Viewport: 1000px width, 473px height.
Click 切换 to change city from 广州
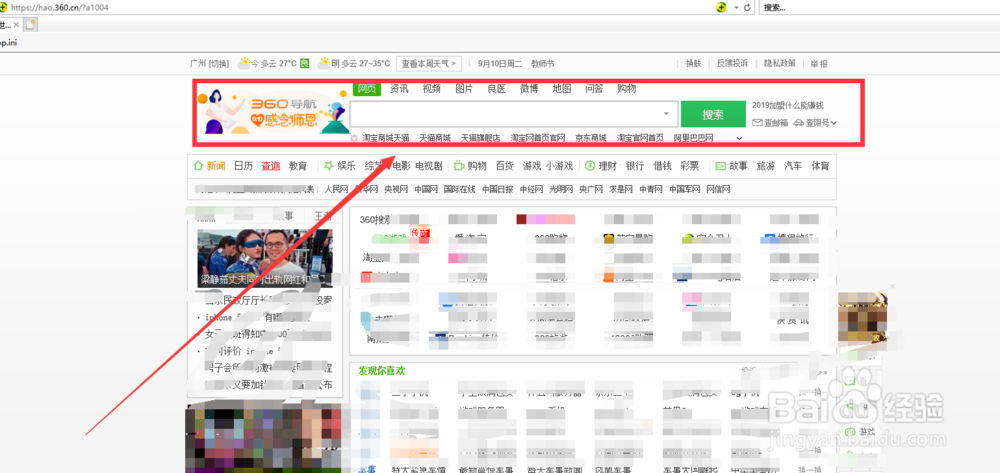coord(220,64)
